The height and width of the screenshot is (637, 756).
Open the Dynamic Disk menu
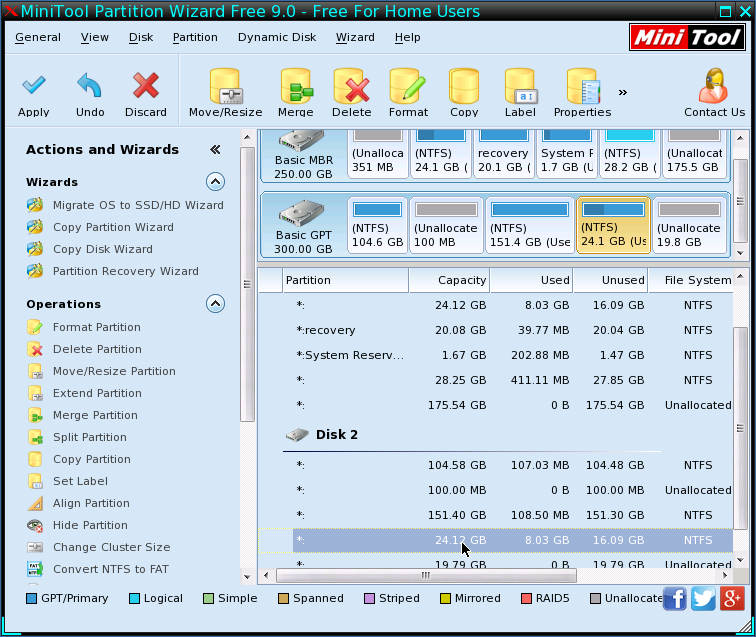pyautogui.click(x=277, y=37)
